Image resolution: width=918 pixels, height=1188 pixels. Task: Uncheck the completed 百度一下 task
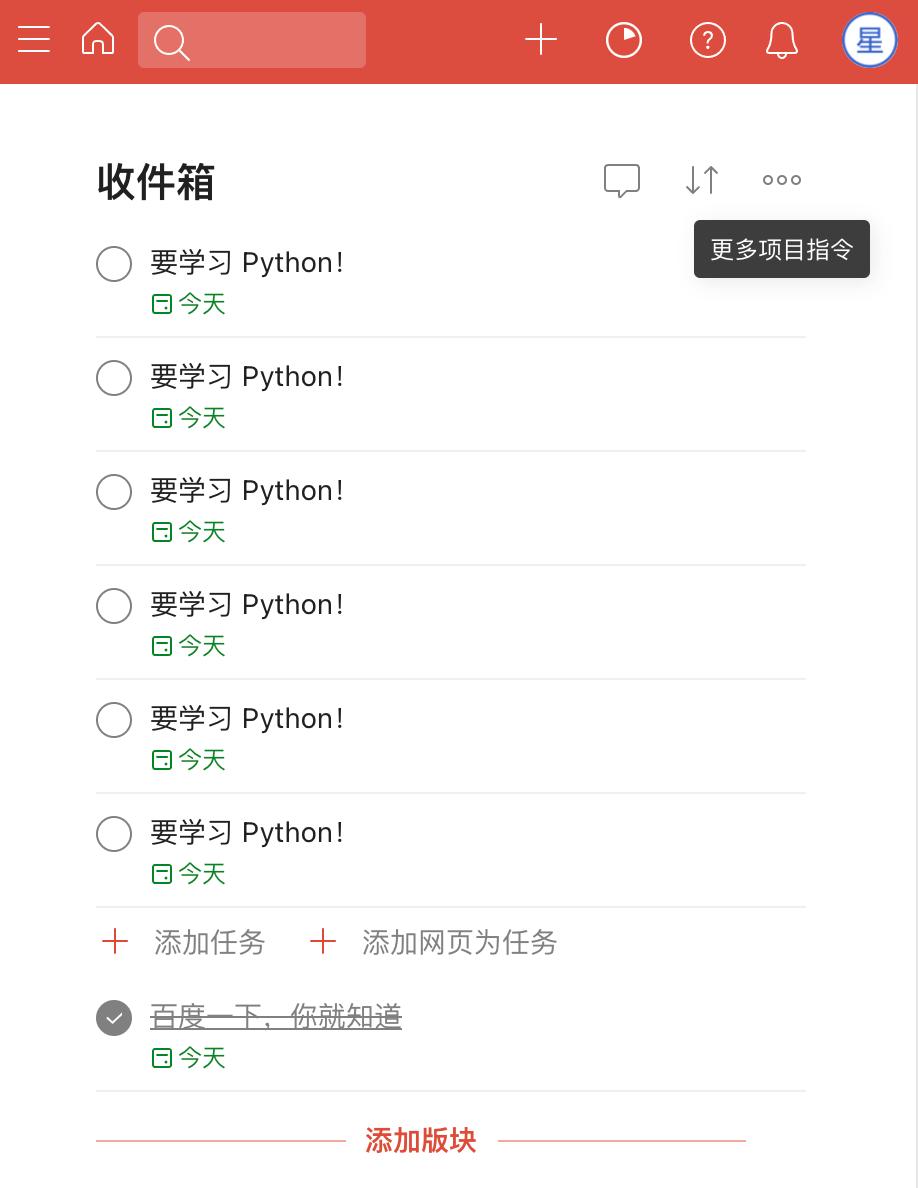pos(114,1018)
